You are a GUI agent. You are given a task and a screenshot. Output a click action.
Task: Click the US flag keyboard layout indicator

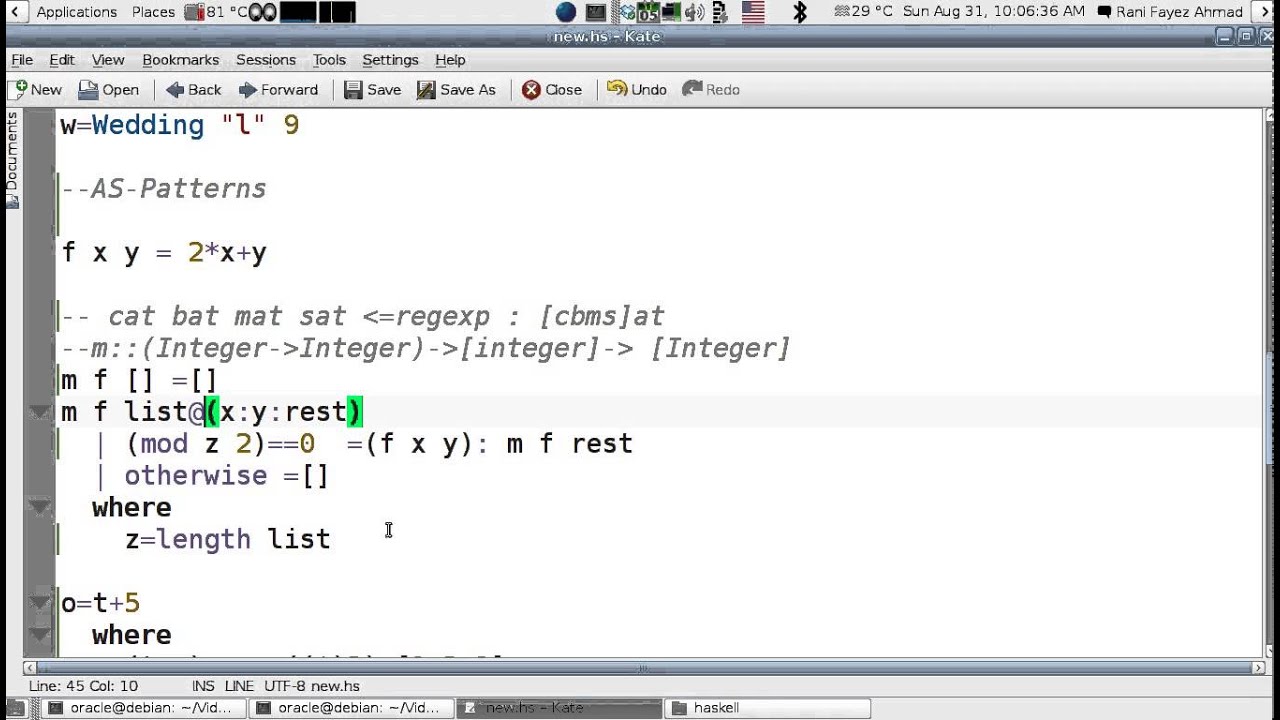752,12
